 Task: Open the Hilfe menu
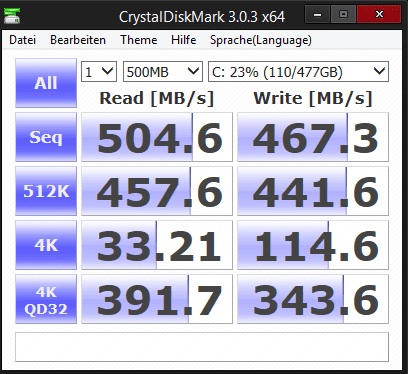[183, 40]
